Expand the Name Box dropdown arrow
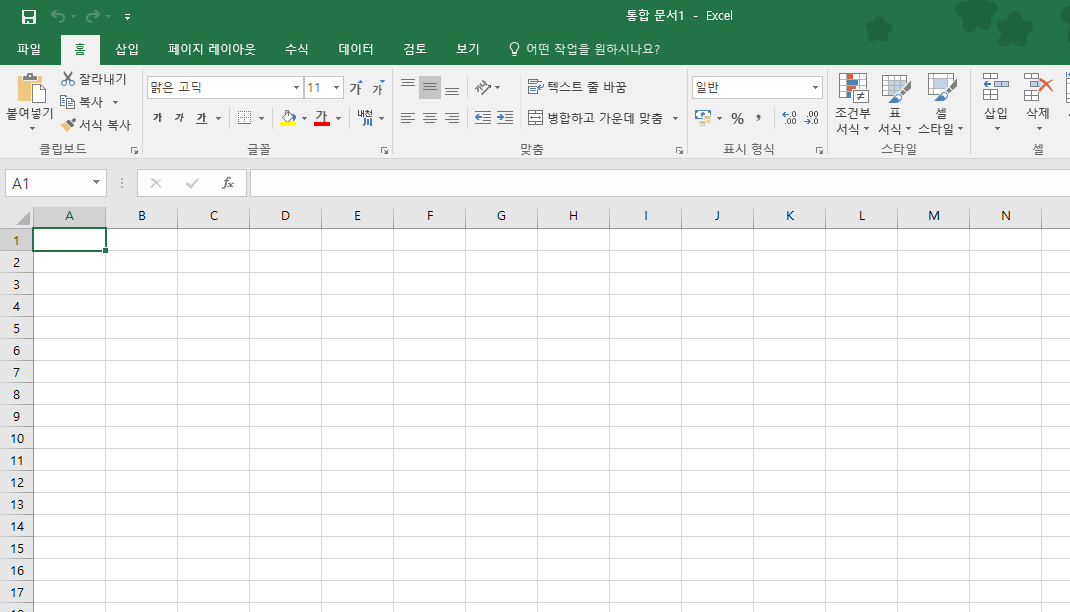The height and width of the screenshot is (612, 1070). (97, 183)
